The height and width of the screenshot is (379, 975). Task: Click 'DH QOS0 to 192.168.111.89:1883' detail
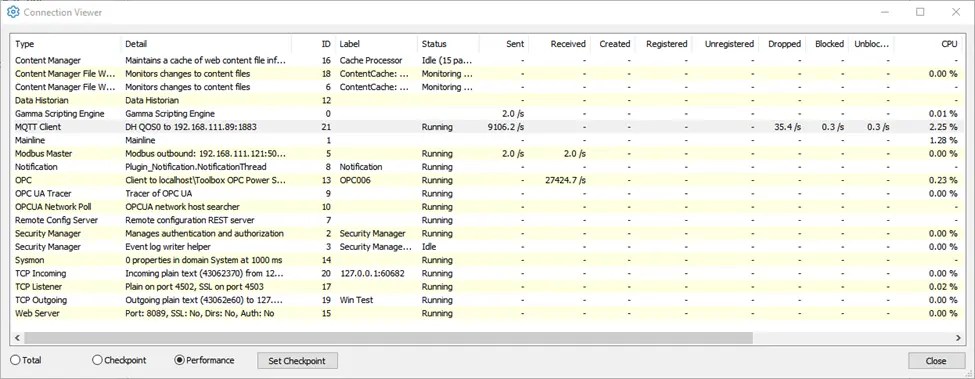pyautogui.click(x=191, y=127)
